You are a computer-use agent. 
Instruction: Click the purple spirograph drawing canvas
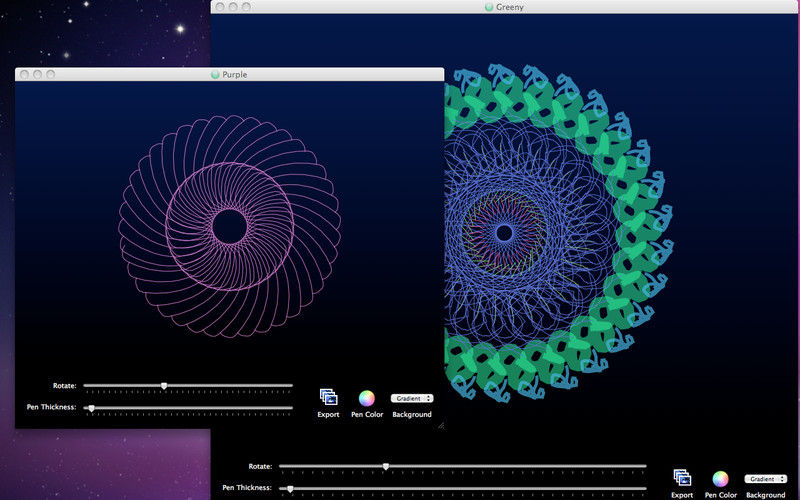coord(230,226)
